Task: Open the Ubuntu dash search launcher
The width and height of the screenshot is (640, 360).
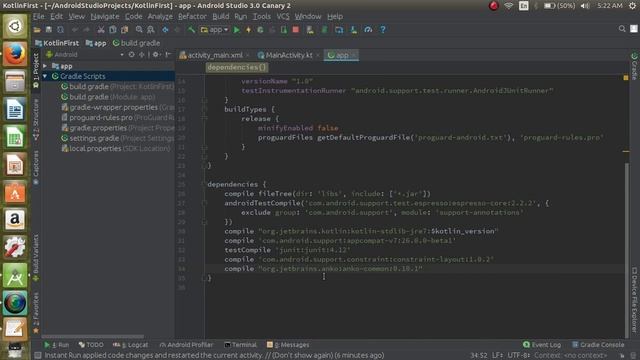Action: (15, 26)
